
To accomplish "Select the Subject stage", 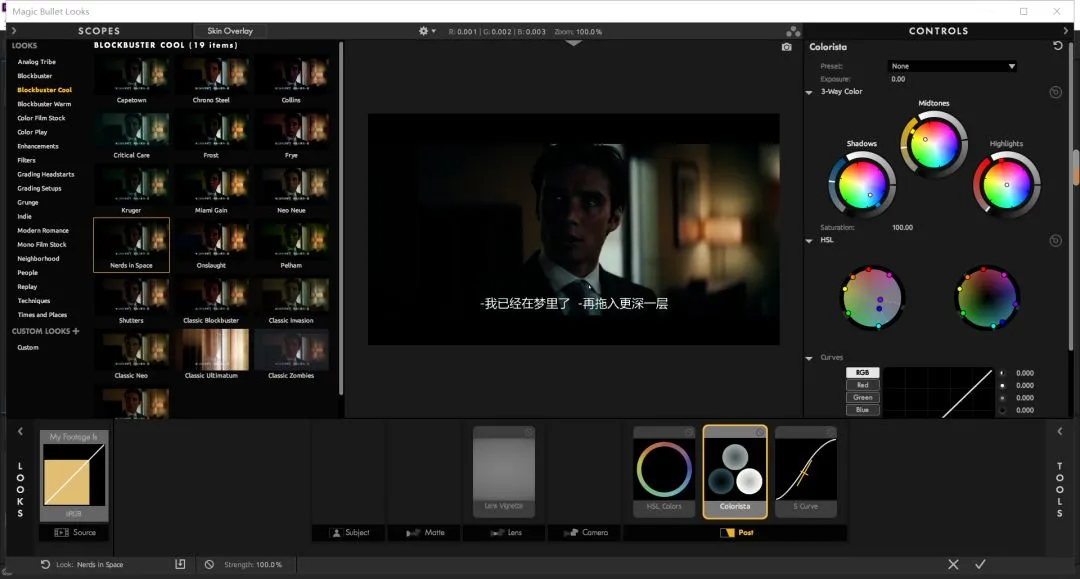I will tap(350, 532).
